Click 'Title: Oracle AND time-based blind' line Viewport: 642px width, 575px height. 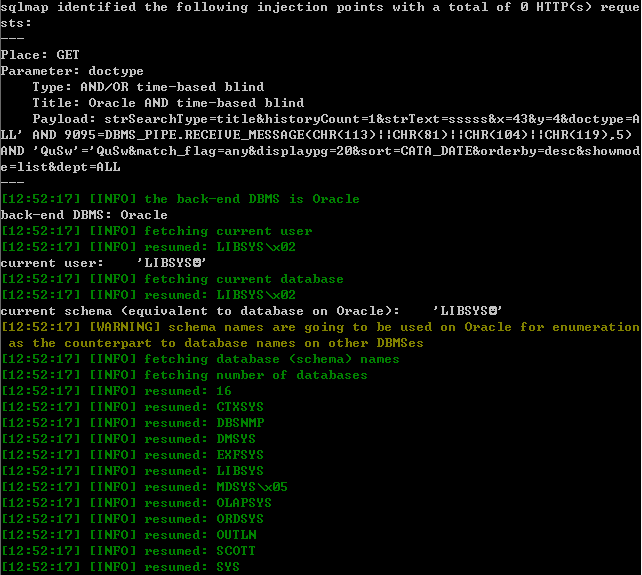coord(168,103)
